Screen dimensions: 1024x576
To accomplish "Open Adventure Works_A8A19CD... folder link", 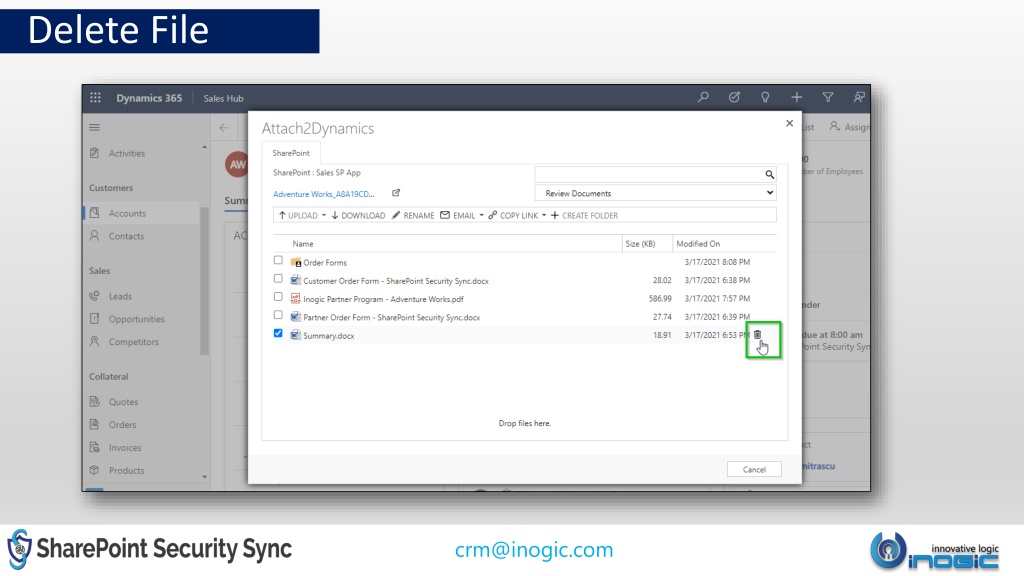I will (x=324, y=194).
